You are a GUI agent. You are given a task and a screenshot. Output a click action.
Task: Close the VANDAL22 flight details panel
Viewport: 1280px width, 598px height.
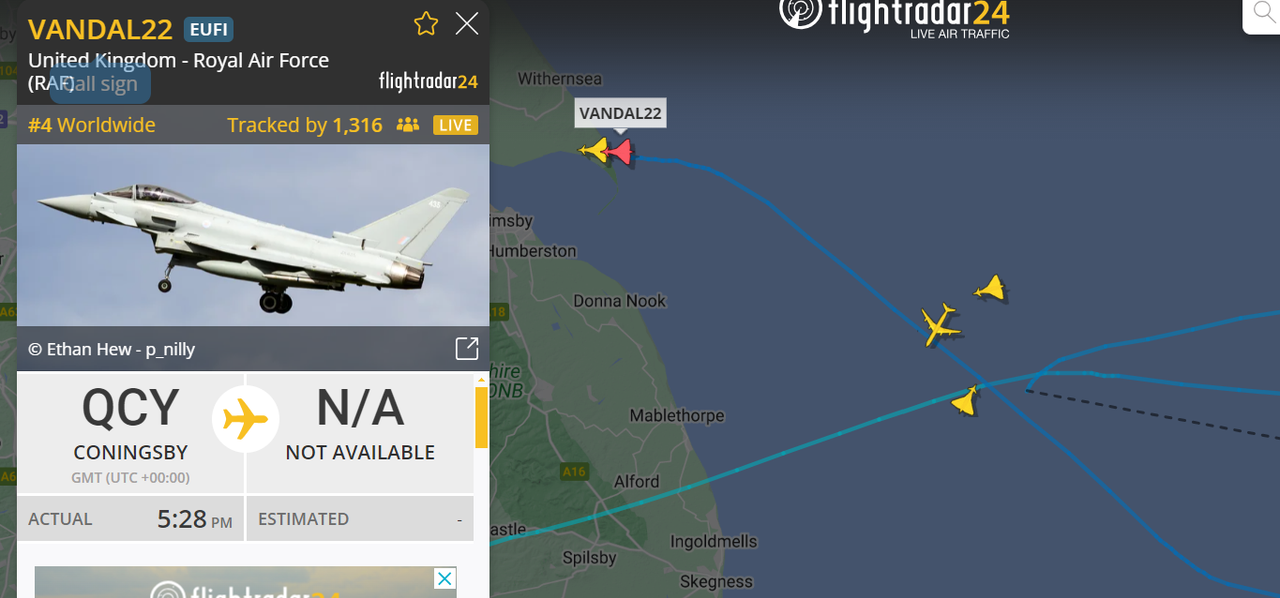[467, 24]
